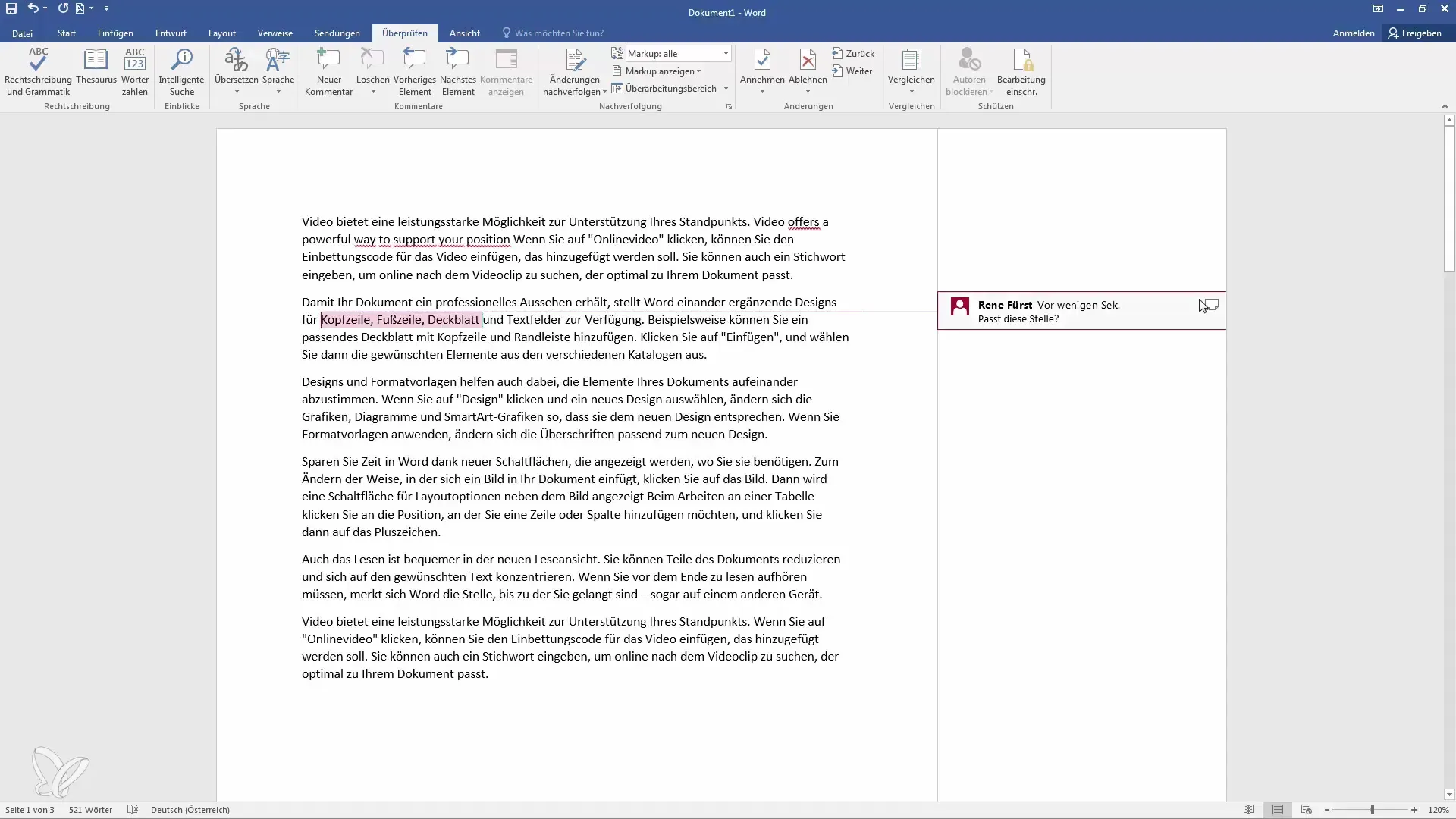Switch to Drucklayout view
The image size is (1456, 819).
pyautogui.click(x=1278, y=810)
